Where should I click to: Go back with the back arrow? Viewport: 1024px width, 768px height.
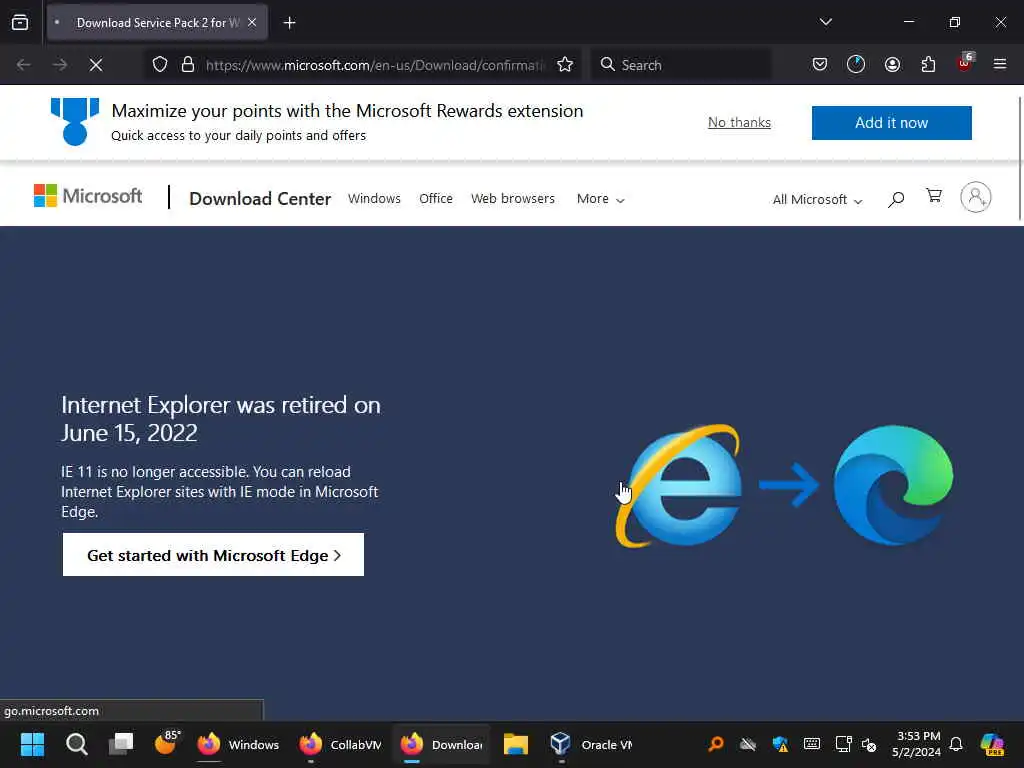(24, 65)
